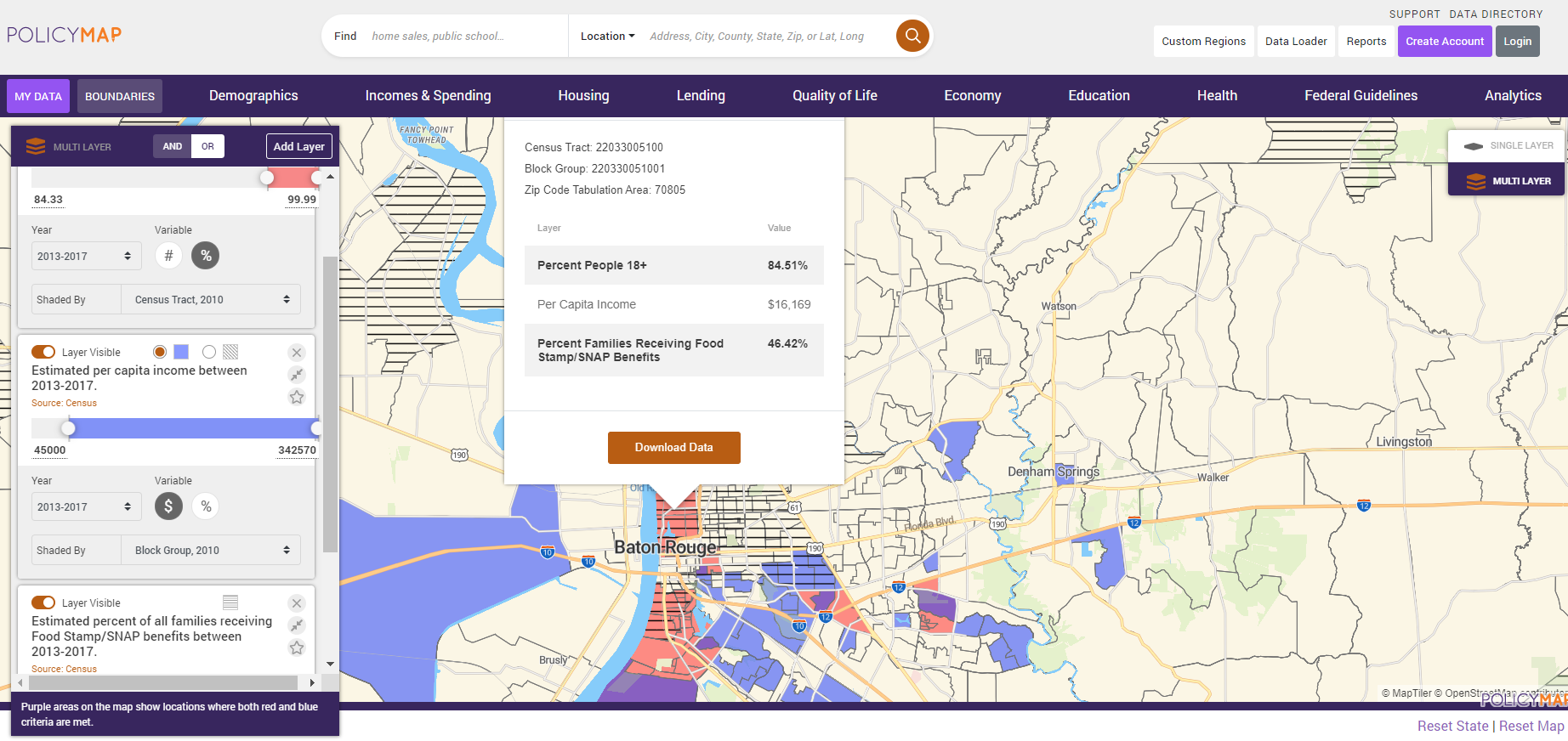The width and height of the screenshot is (1568, 741).
Task: Remove the Food Stamp/SNAP benefits layer
Action: click(x=297, y=603)
